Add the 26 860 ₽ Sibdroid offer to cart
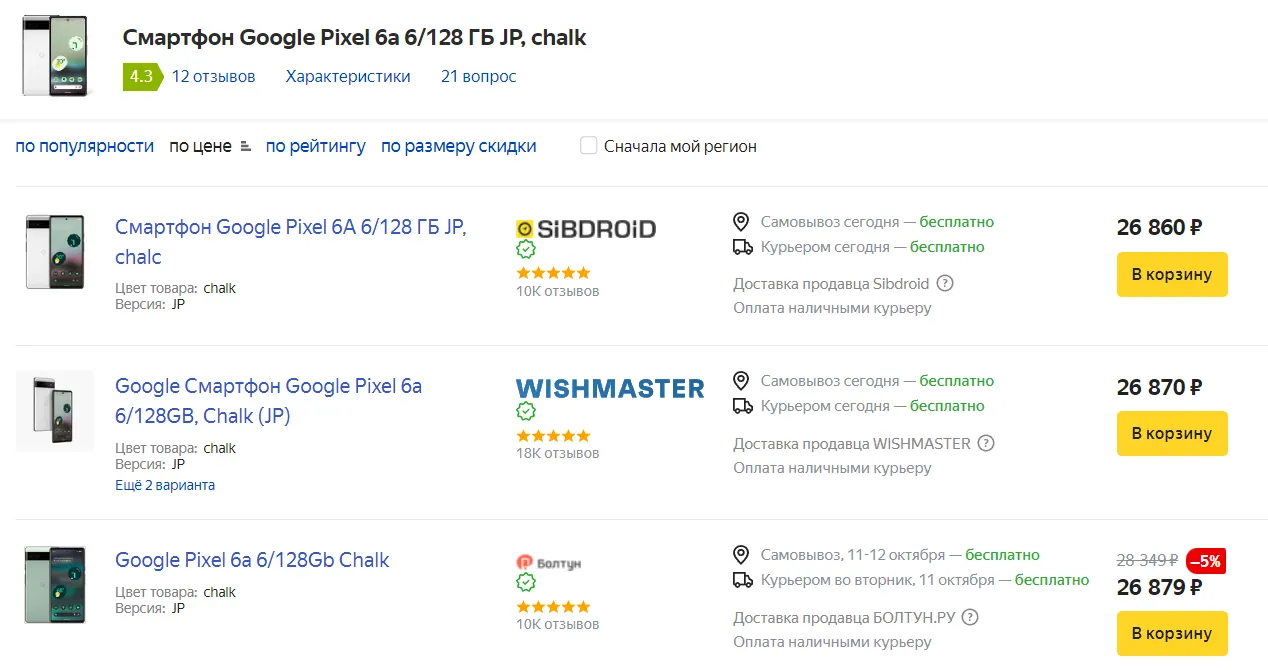The image size is (1268, 670). [1171, 274]
